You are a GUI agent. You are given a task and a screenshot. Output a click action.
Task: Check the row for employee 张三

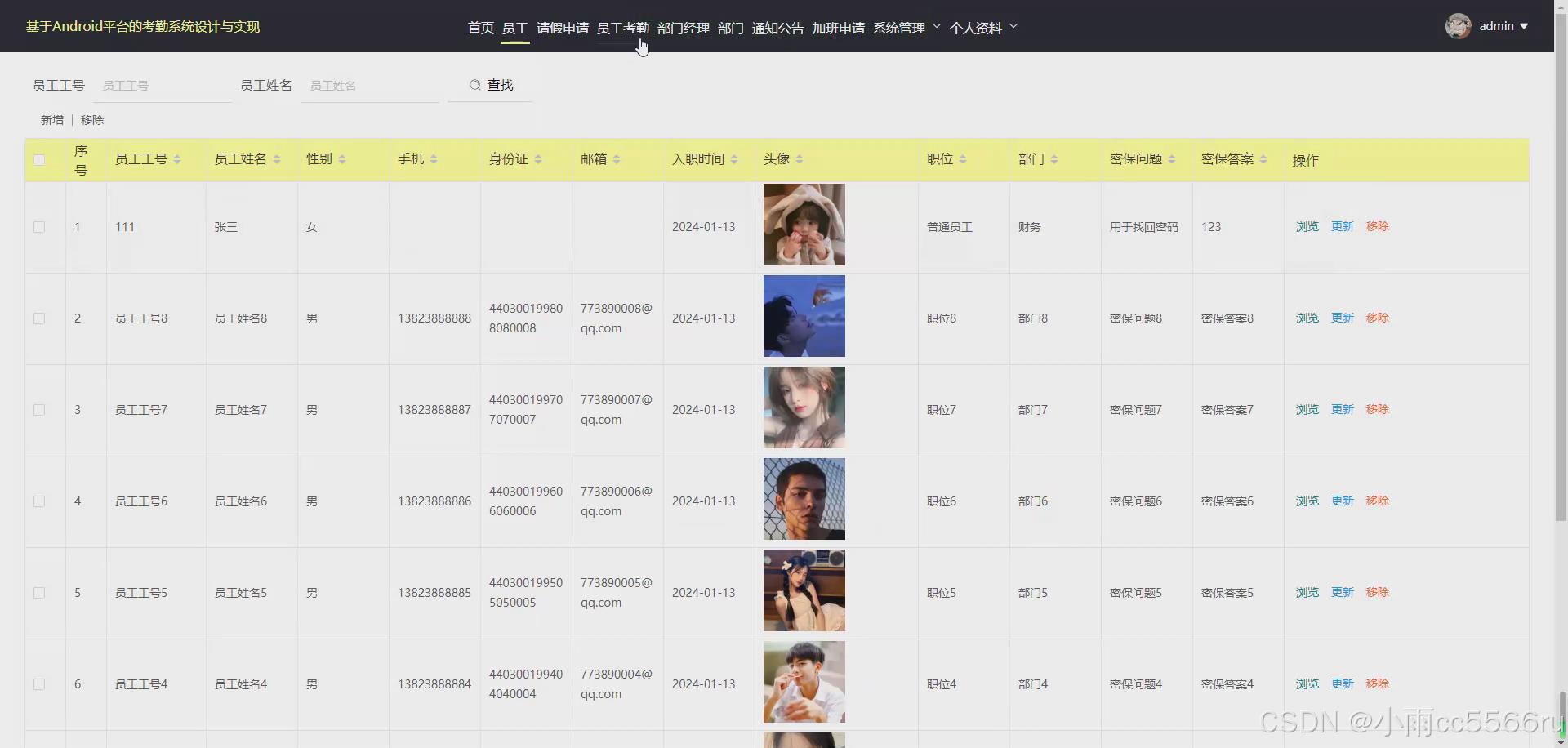(x=39, y=227)
